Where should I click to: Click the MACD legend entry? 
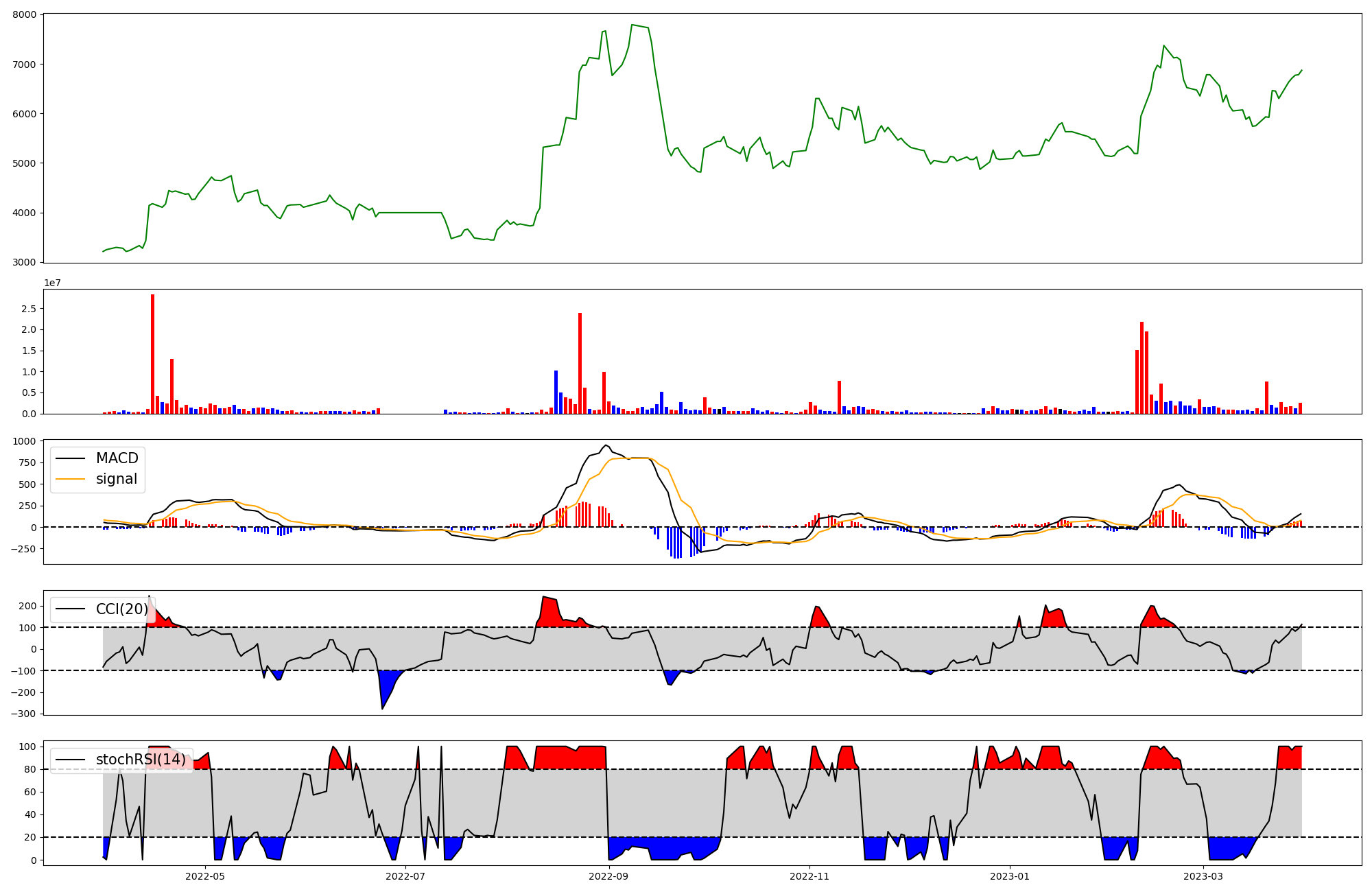pos(117,458)
